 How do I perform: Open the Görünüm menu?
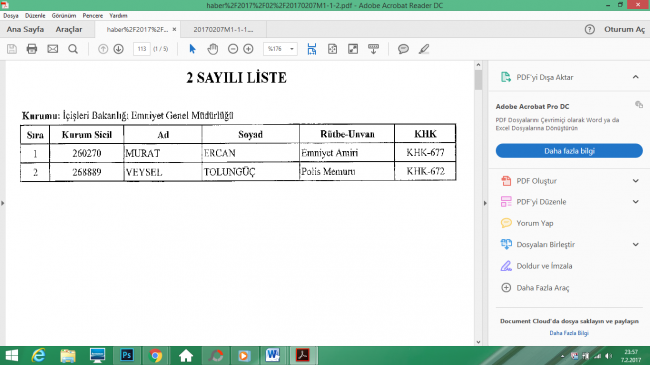point(64,15)
